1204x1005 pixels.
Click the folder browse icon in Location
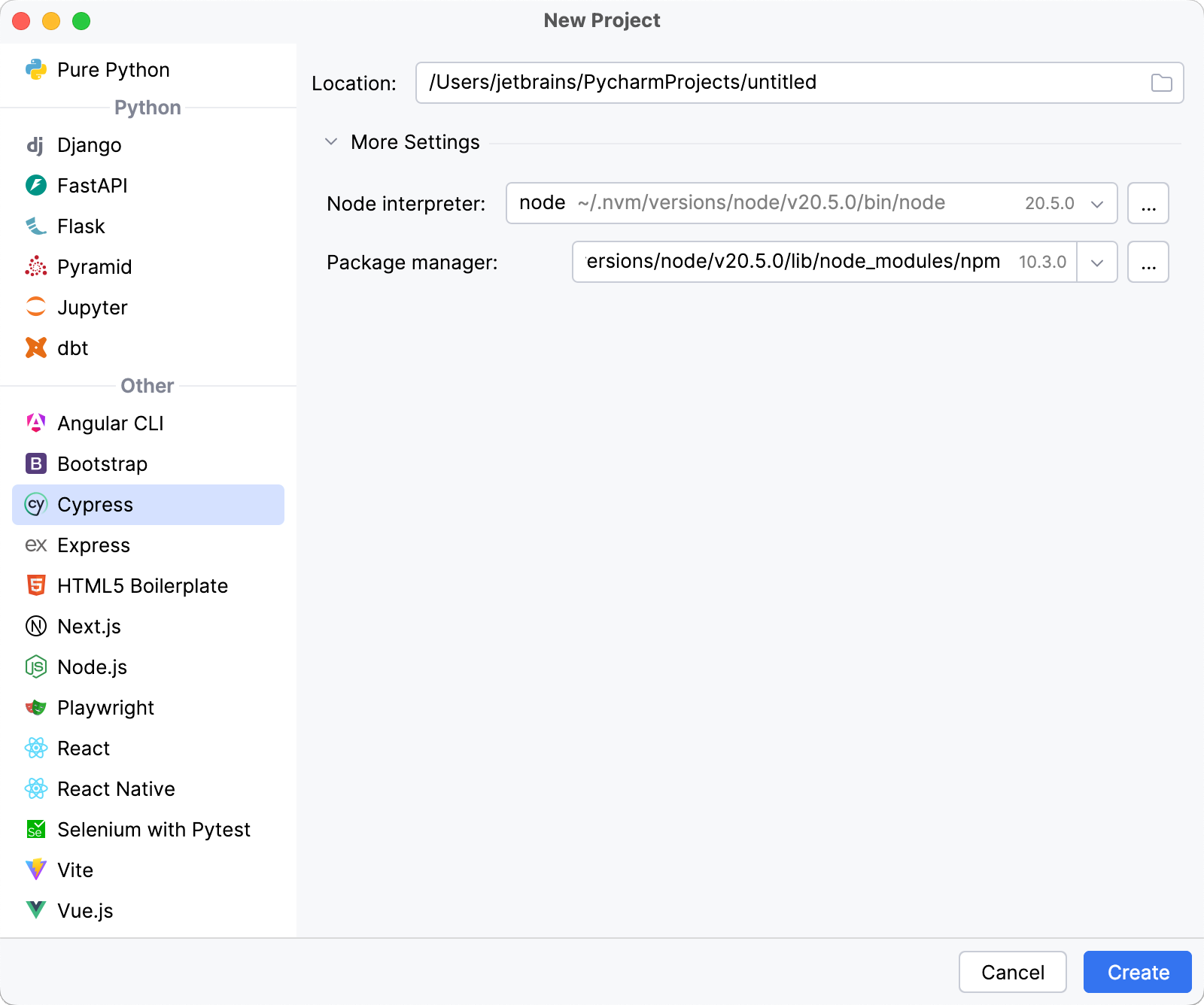click(x=1161, y=83)
